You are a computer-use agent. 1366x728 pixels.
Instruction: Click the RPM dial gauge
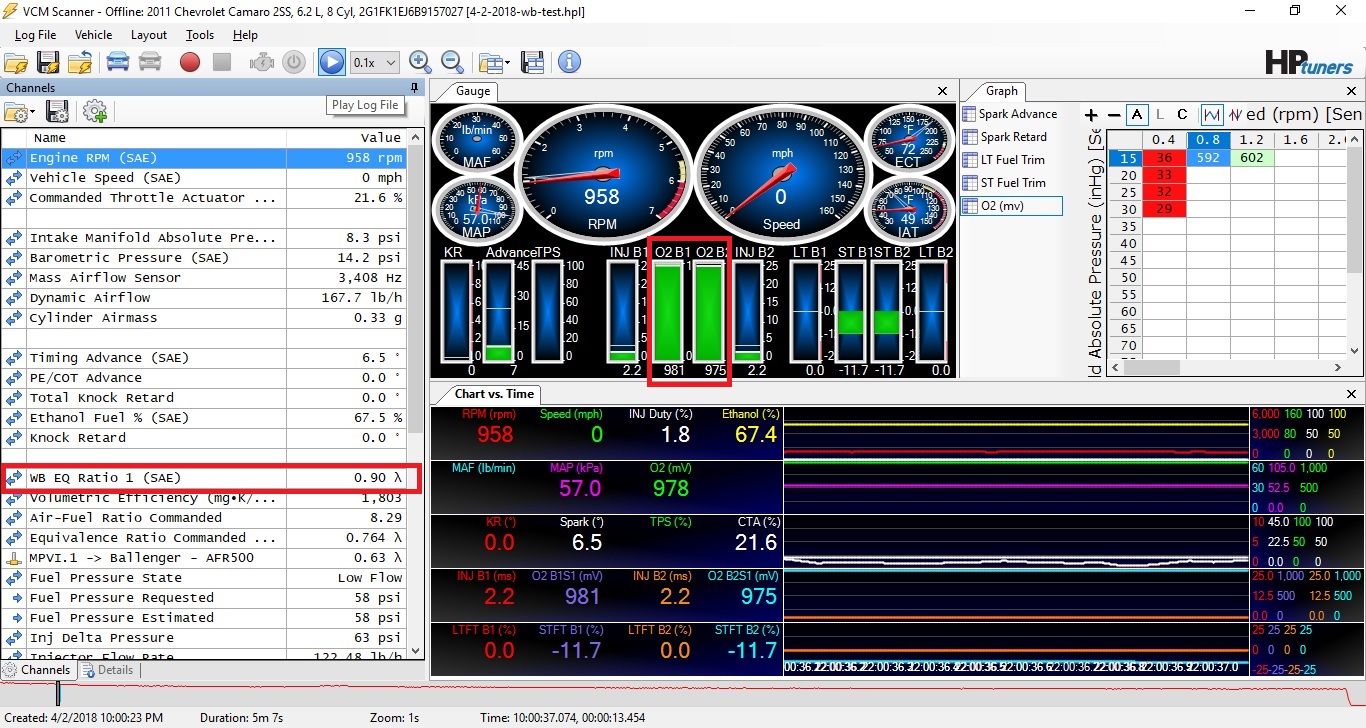(x=601, y=175)
